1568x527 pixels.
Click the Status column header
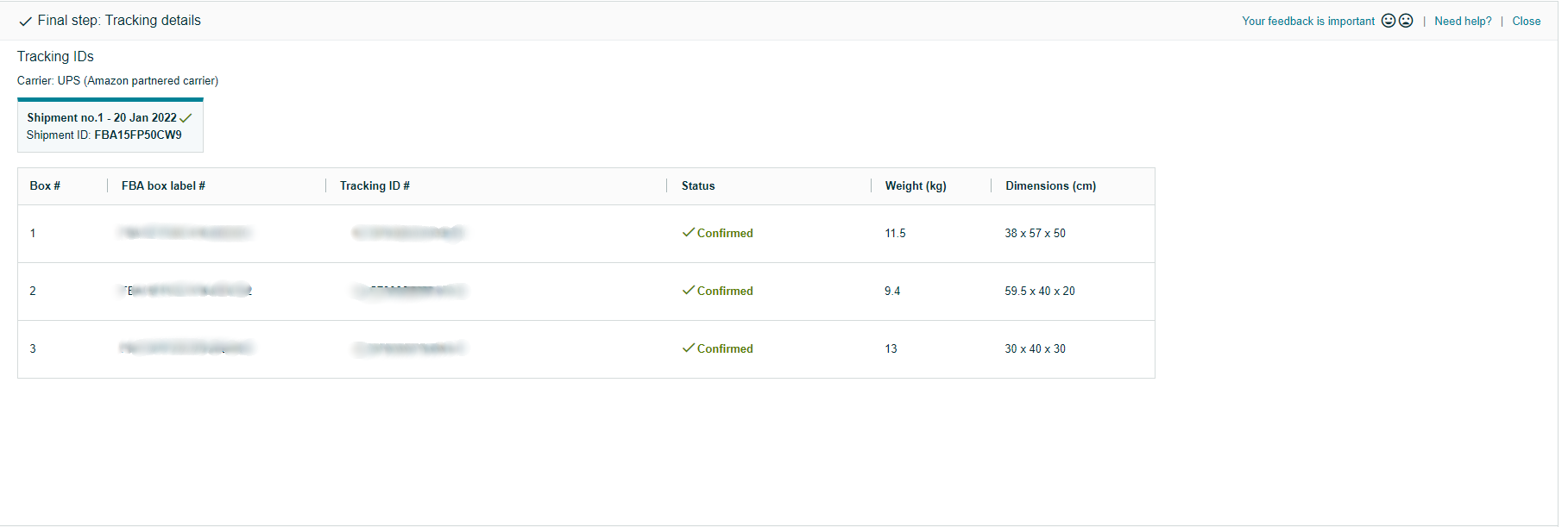pyautogui.click(x=697, y=186)
